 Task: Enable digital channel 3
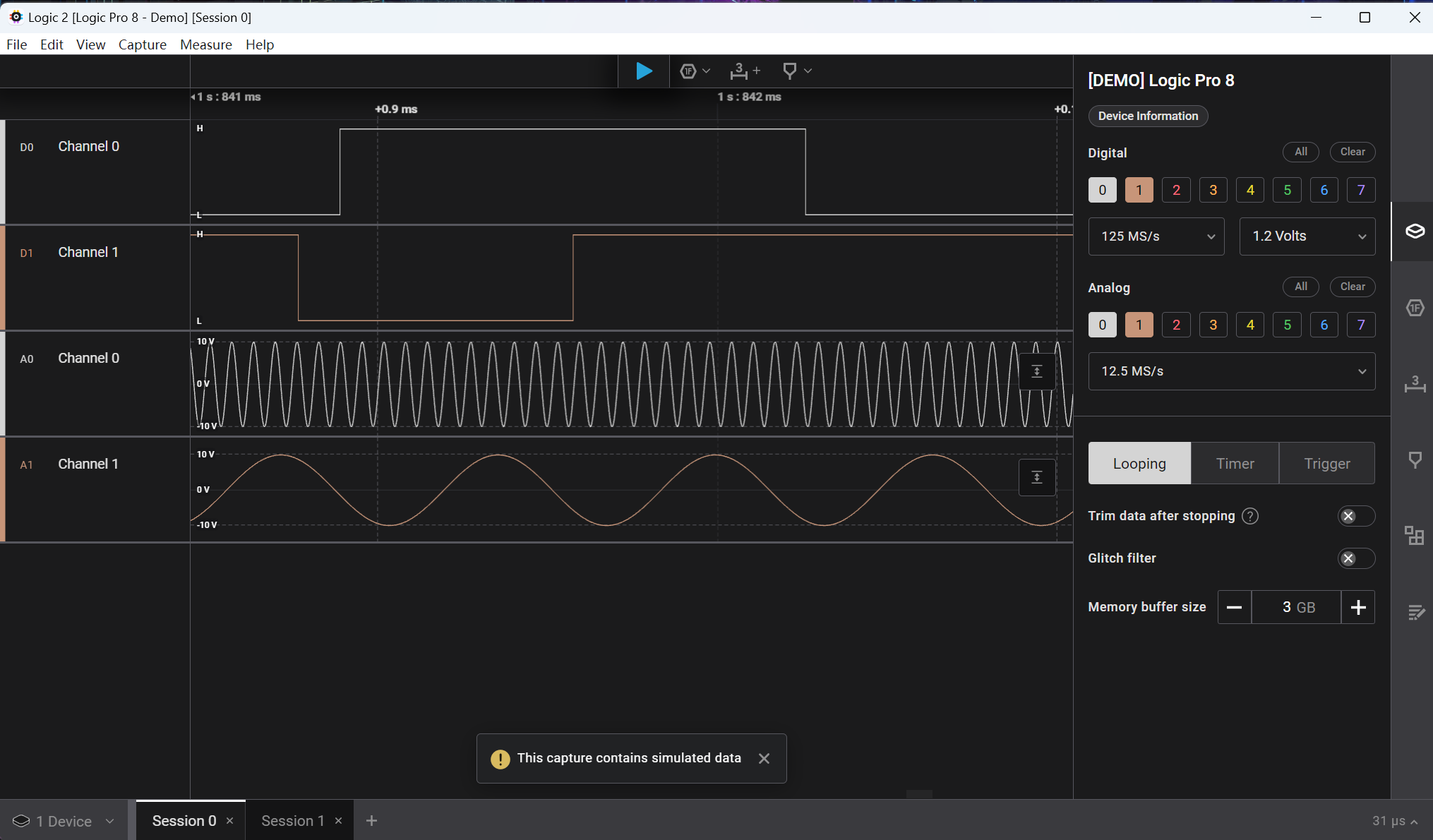1213,190
